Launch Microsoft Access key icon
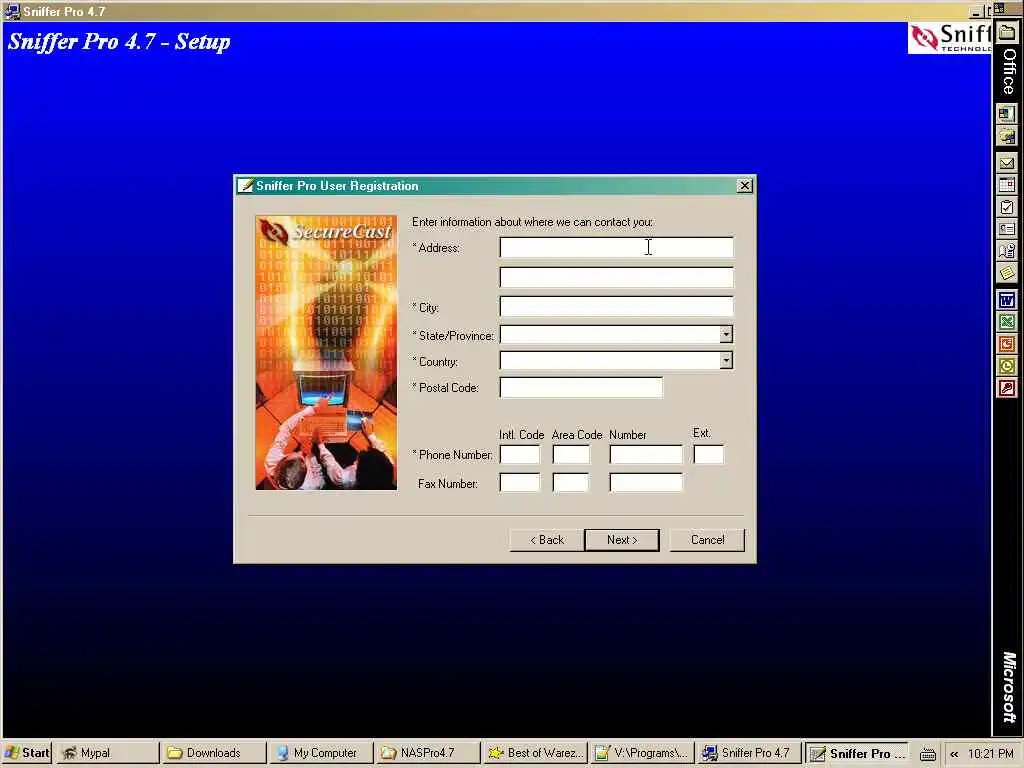The width and height of the screenshot is (1024, 768). tap(1007, 388)
